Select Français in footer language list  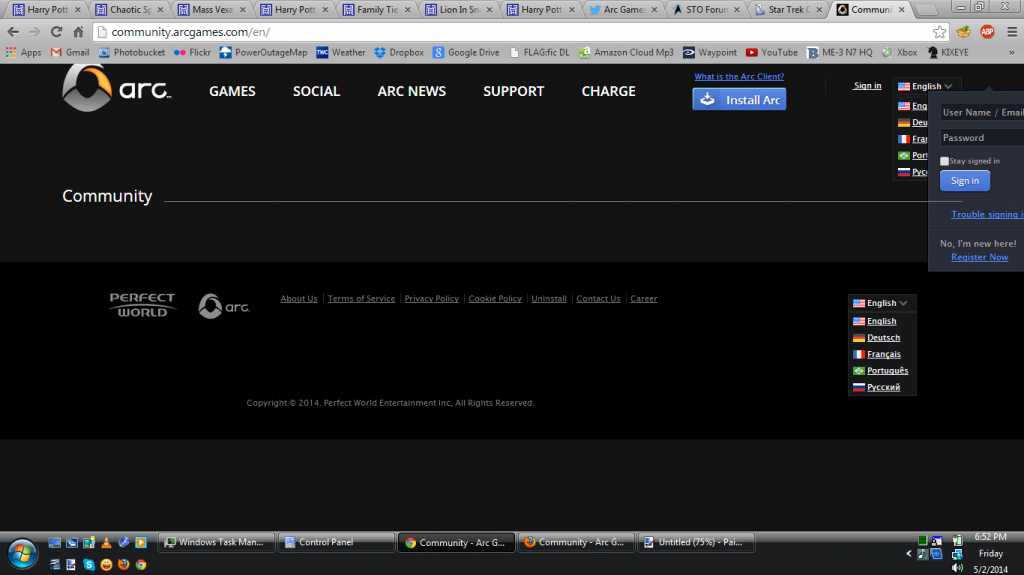click(x=884, y=354)
